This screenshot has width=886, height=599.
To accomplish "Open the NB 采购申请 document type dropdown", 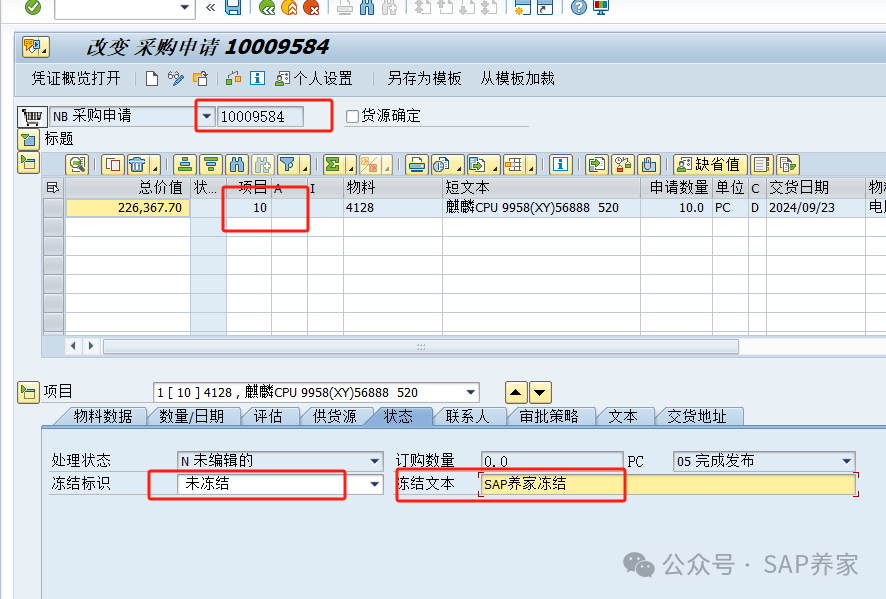I will [x=206, y=116].
